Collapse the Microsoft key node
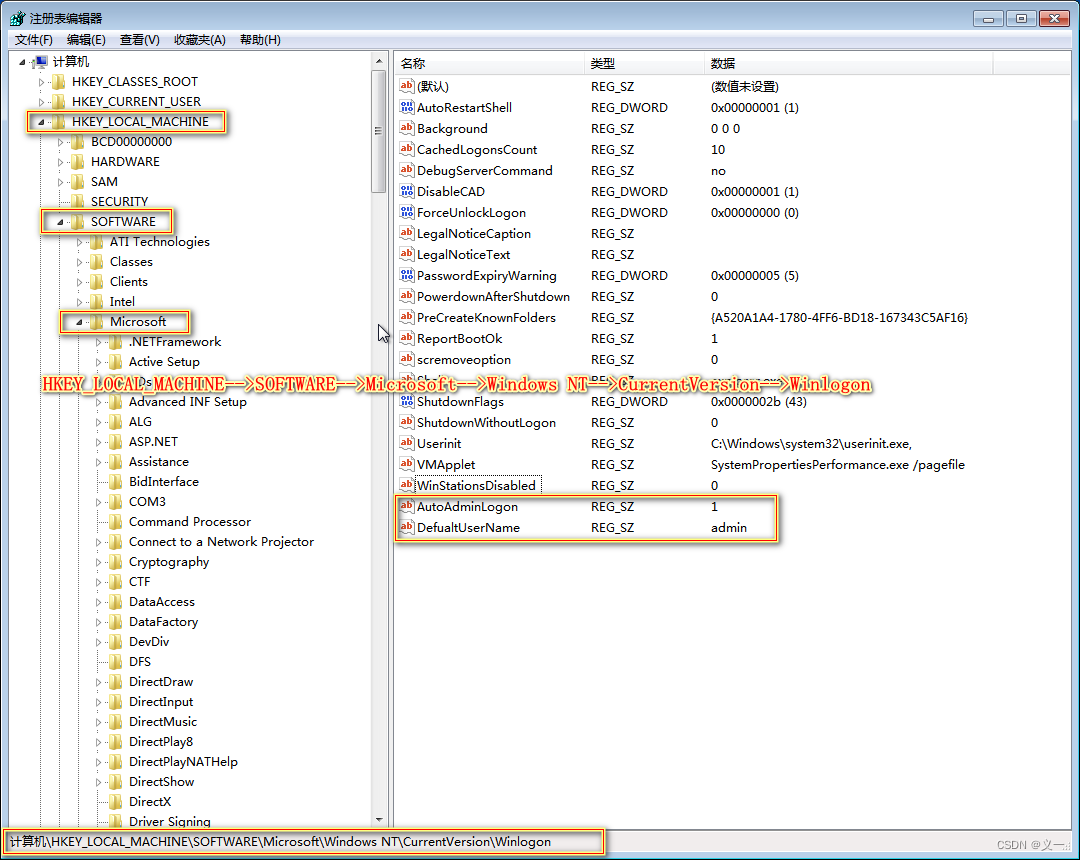This screenshot has height=860, width=1080. 79,322
